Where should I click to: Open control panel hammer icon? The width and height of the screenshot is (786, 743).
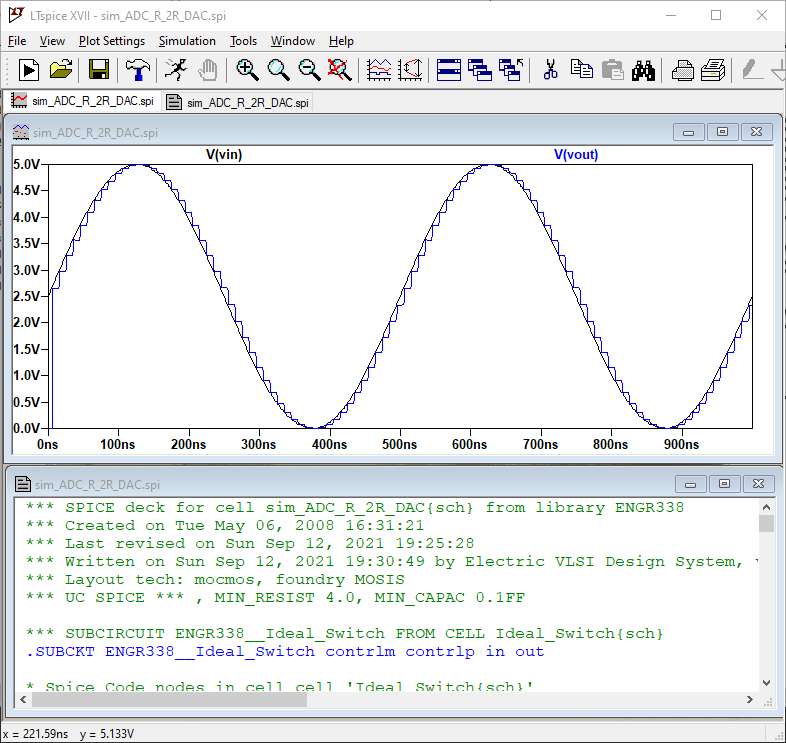pos(137,70)
